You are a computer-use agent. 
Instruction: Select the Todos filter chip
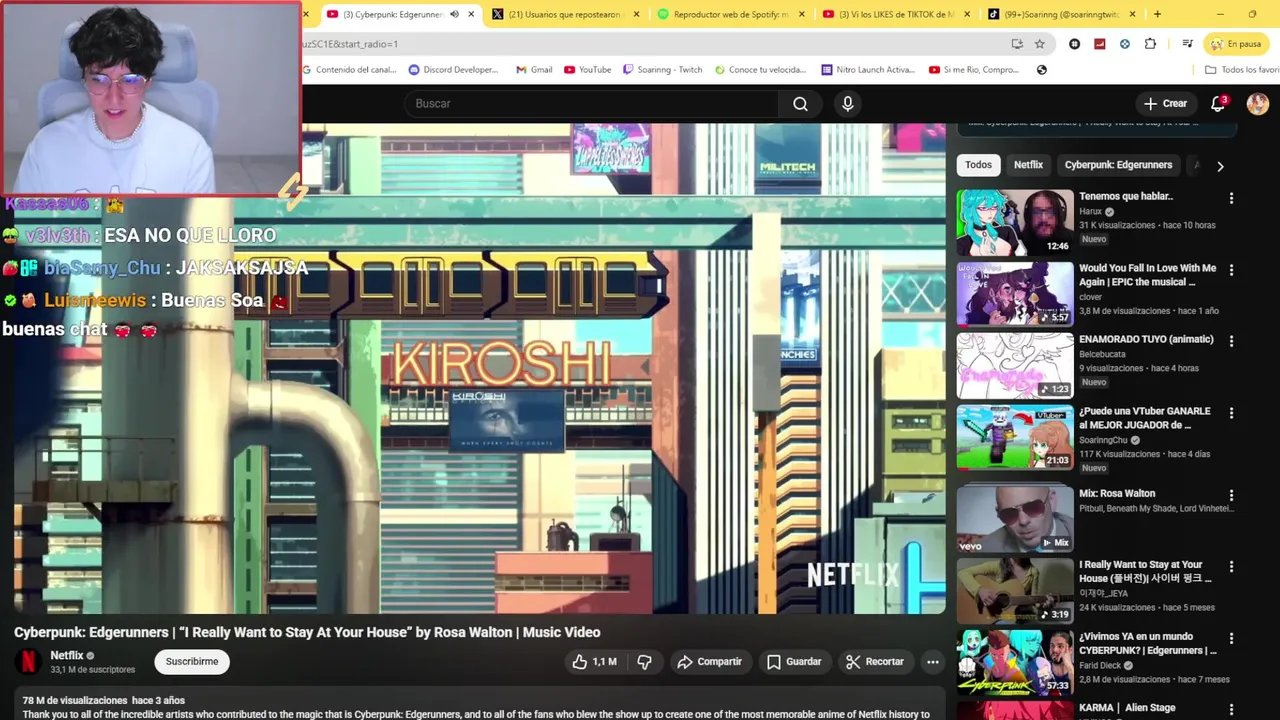click(978, 165)
